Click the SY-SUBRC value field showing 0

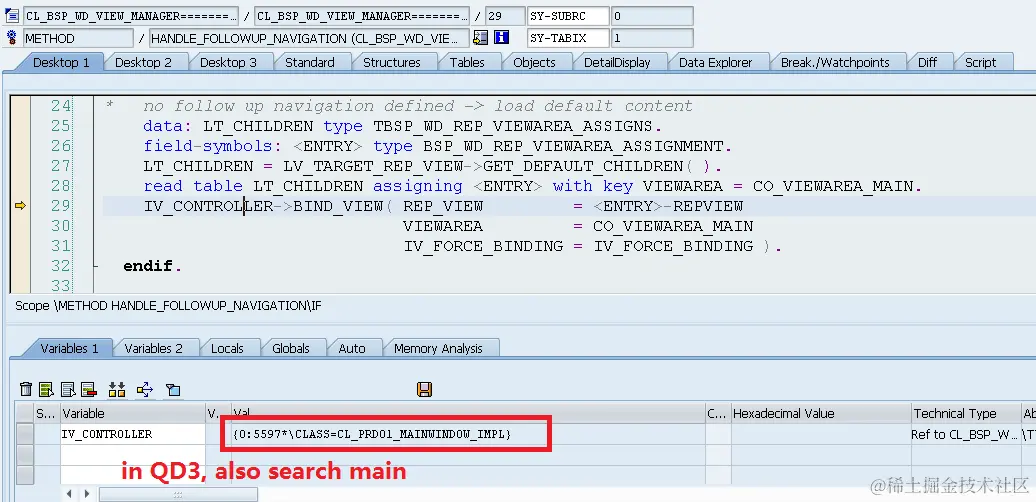652,16
